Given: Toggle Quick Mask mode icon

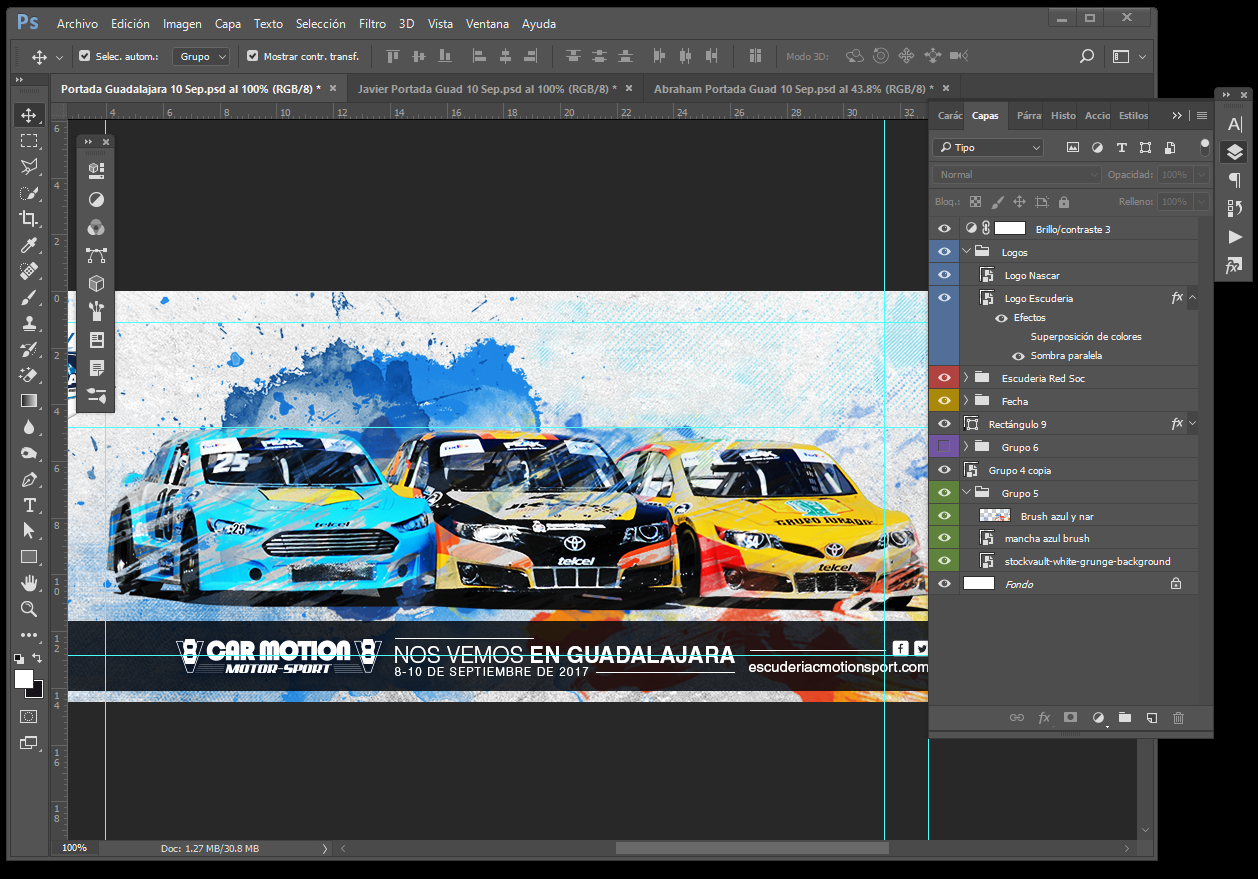Looking at the screenshot, I should coord(29,716).
